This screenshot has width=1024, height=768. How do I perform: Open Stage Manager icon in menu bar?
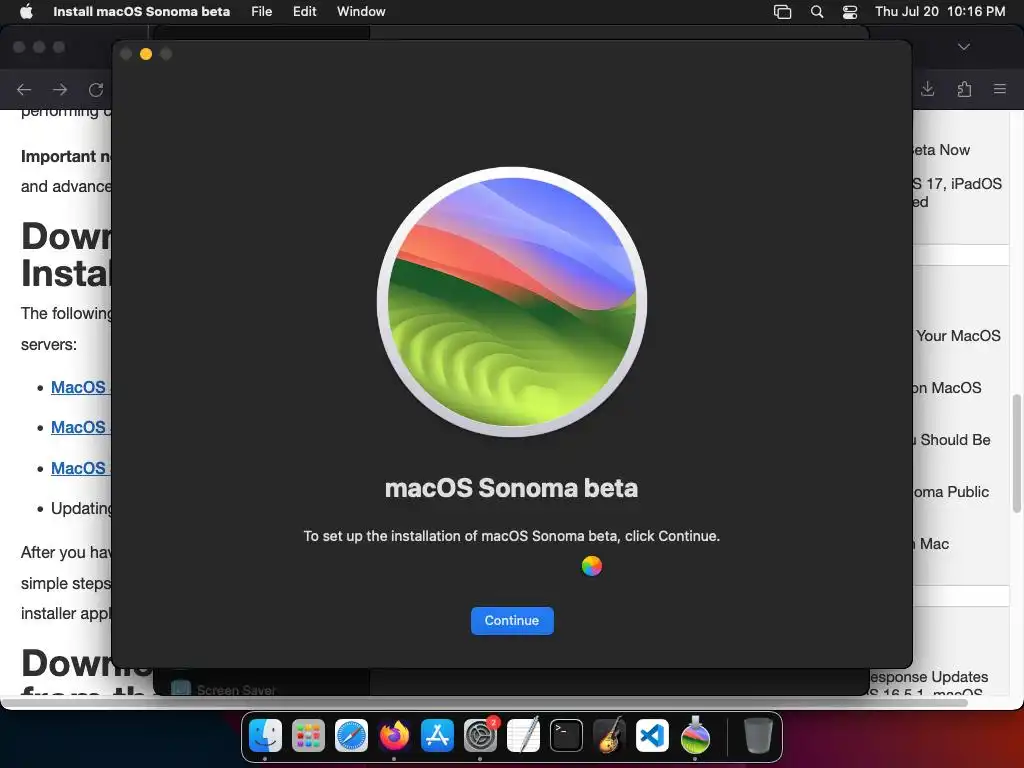782,11
